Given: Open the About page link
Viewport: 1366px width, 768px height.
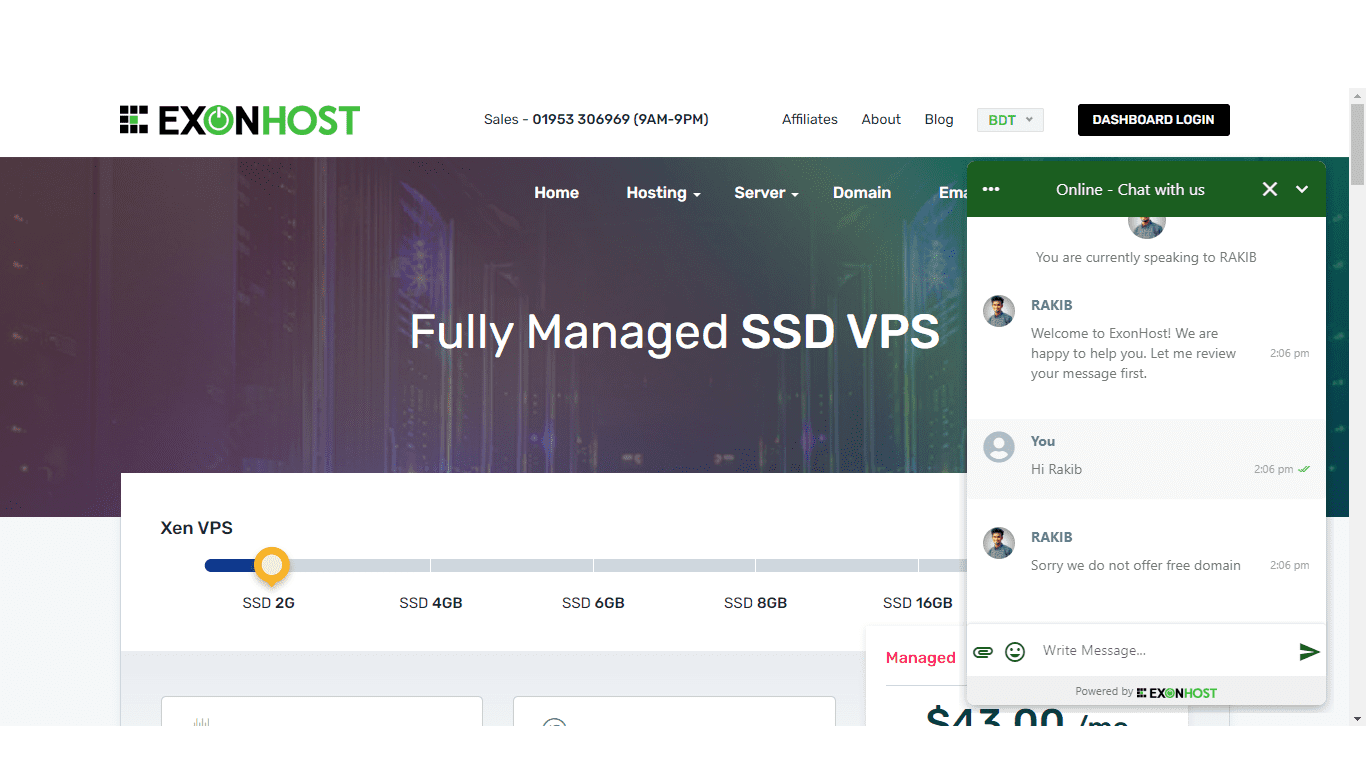Looking at the screenshot, I should pyautogui.click(x=881, y=119).
